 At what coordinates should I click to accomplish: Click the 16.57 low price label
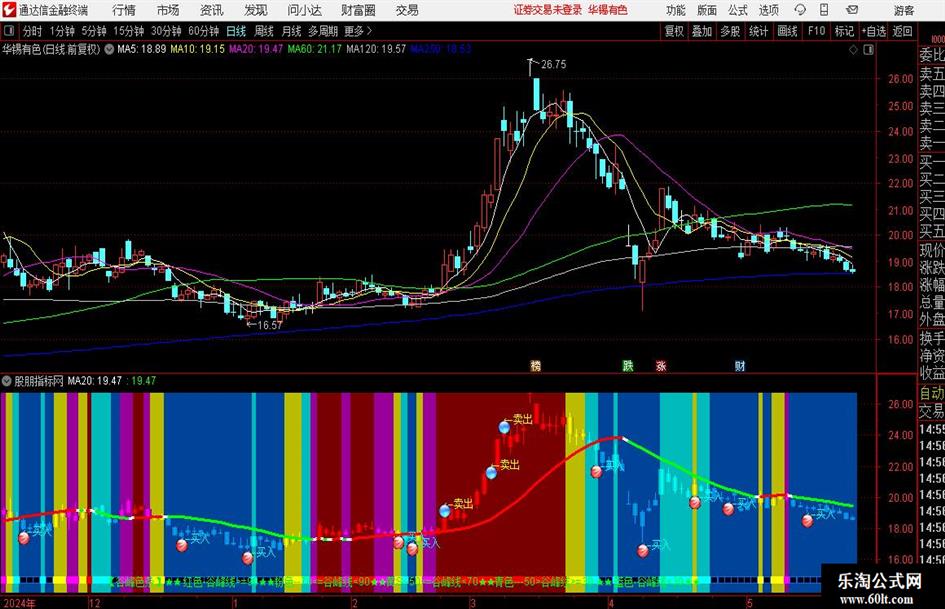(269, 325)
